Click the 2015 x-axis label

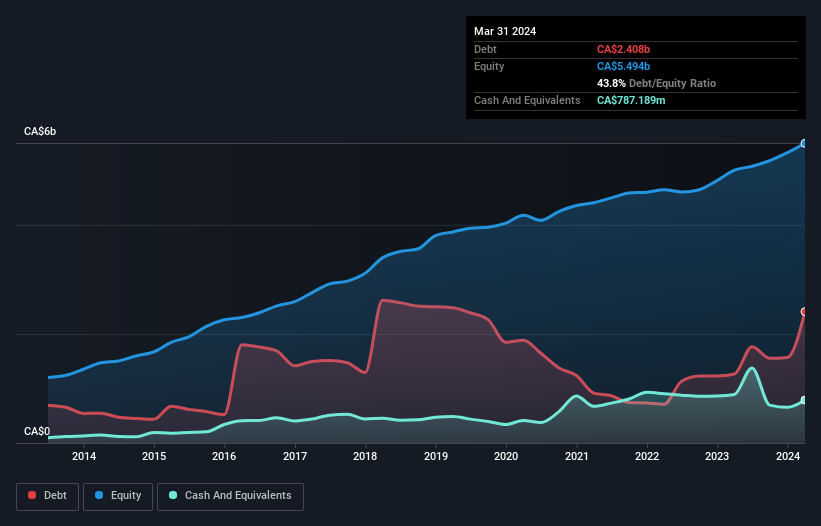click(154, 456)
